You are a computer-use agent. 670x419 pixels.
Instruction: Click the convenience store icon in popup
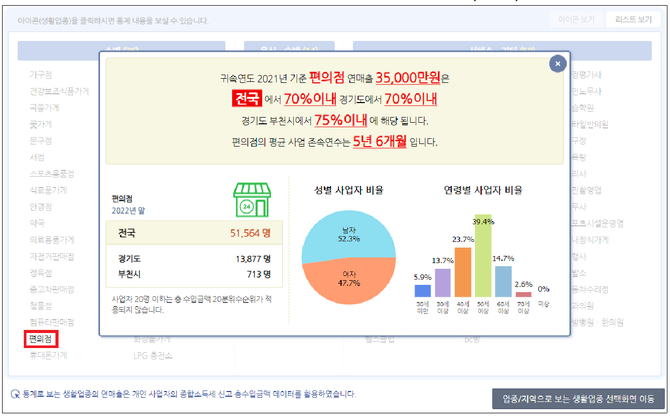pyautogui.click(x=252, y=199)
